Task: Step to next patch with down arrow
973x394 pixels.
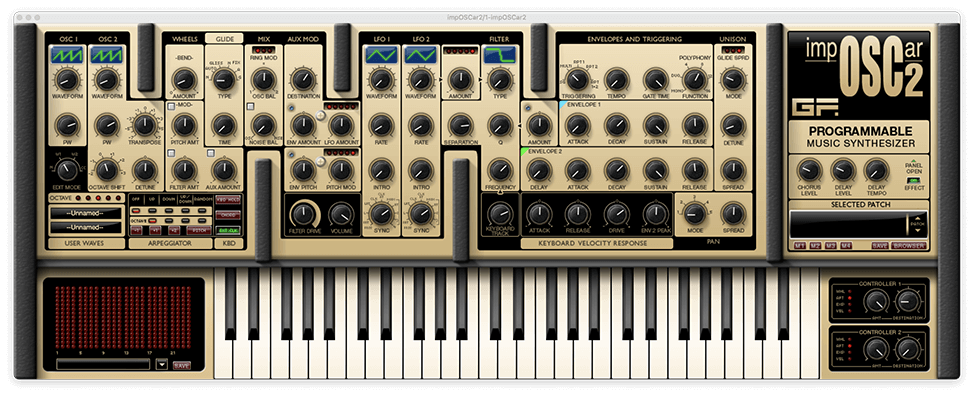Action: coord(918,230)
